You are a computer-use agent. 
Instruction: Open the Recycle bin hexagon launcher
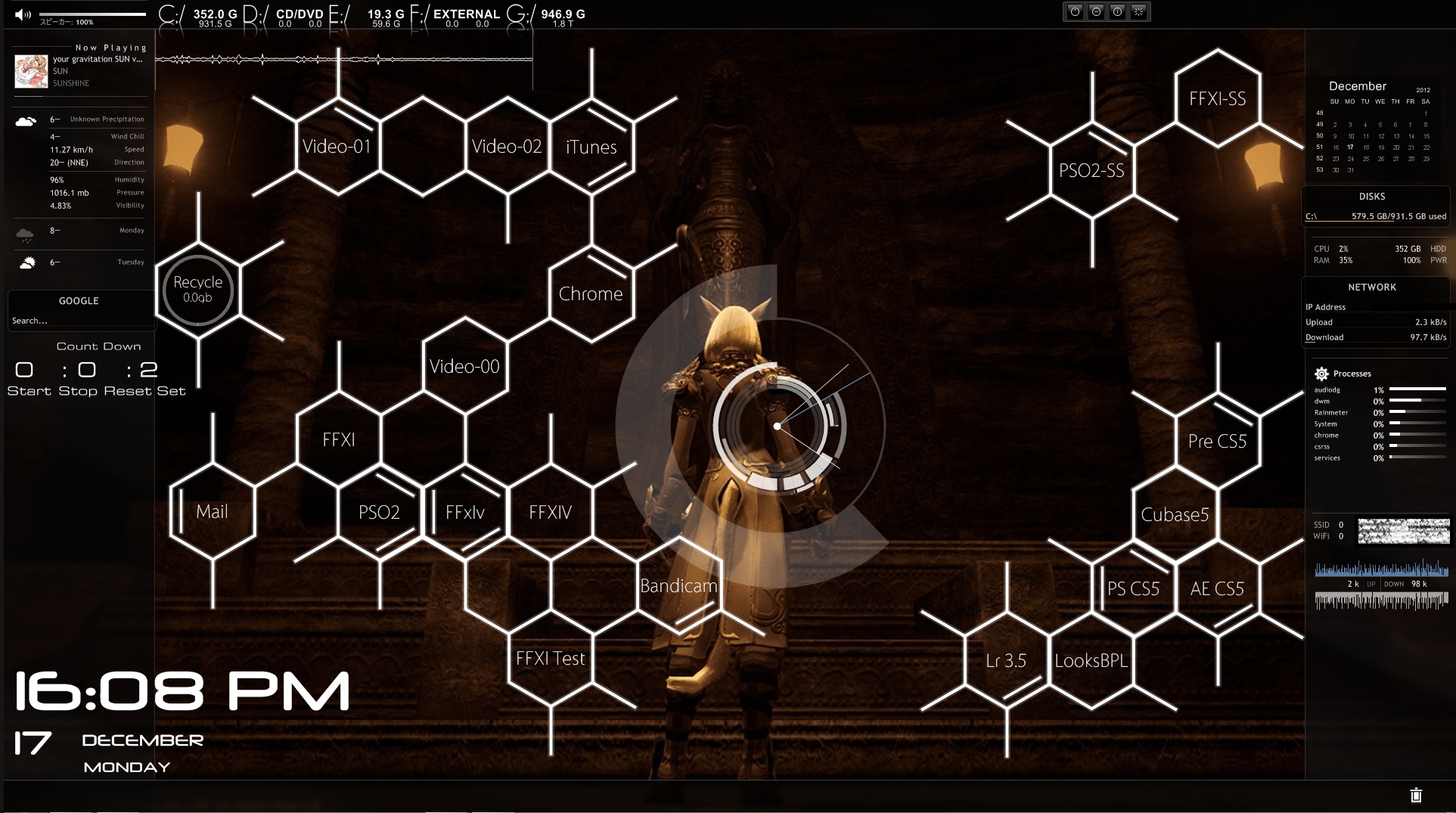198,290
